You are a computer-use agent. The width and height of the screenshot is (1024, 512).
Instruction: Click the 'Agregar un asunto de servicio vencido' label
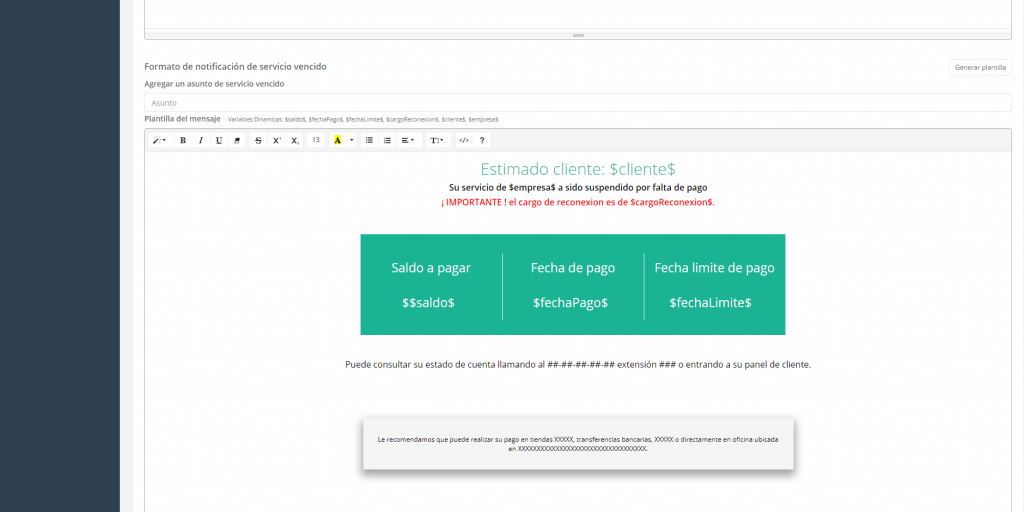click(x=214, y=84)
